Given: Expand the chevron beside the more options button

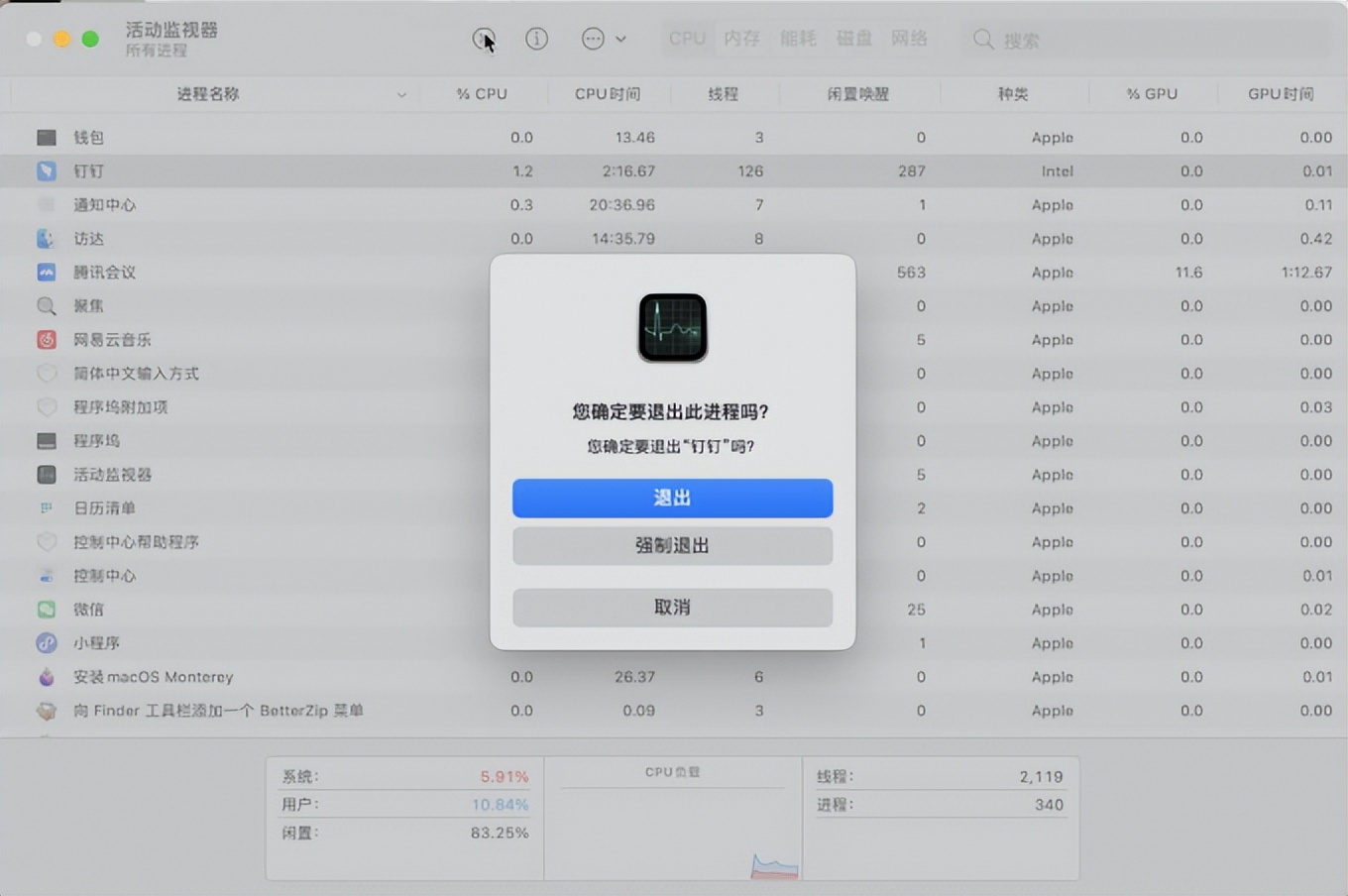Looking at the screenshot, I should pos(622,39).
